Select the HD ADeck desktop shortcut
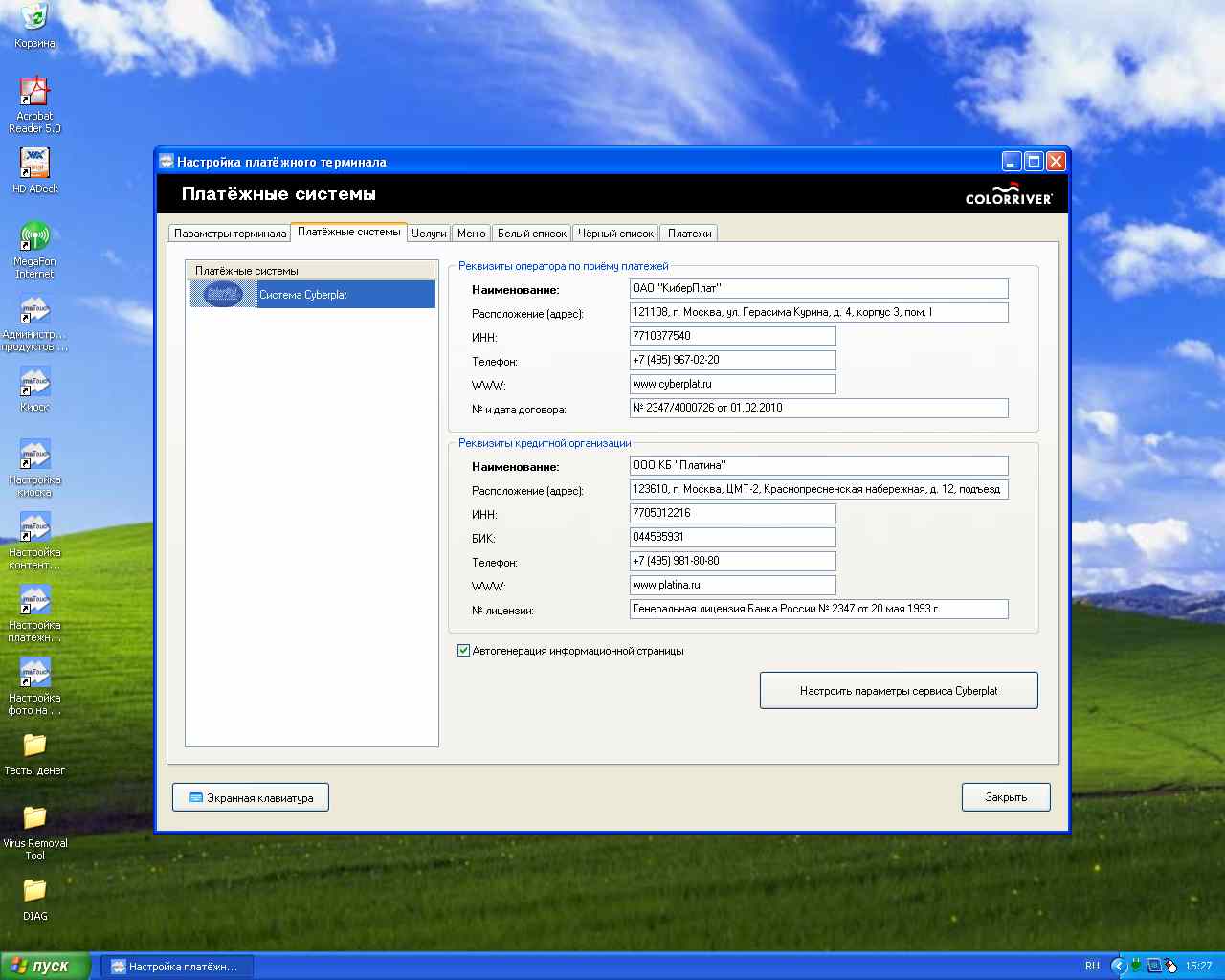This screenshot has width=1225, height=980. [34, 164]
